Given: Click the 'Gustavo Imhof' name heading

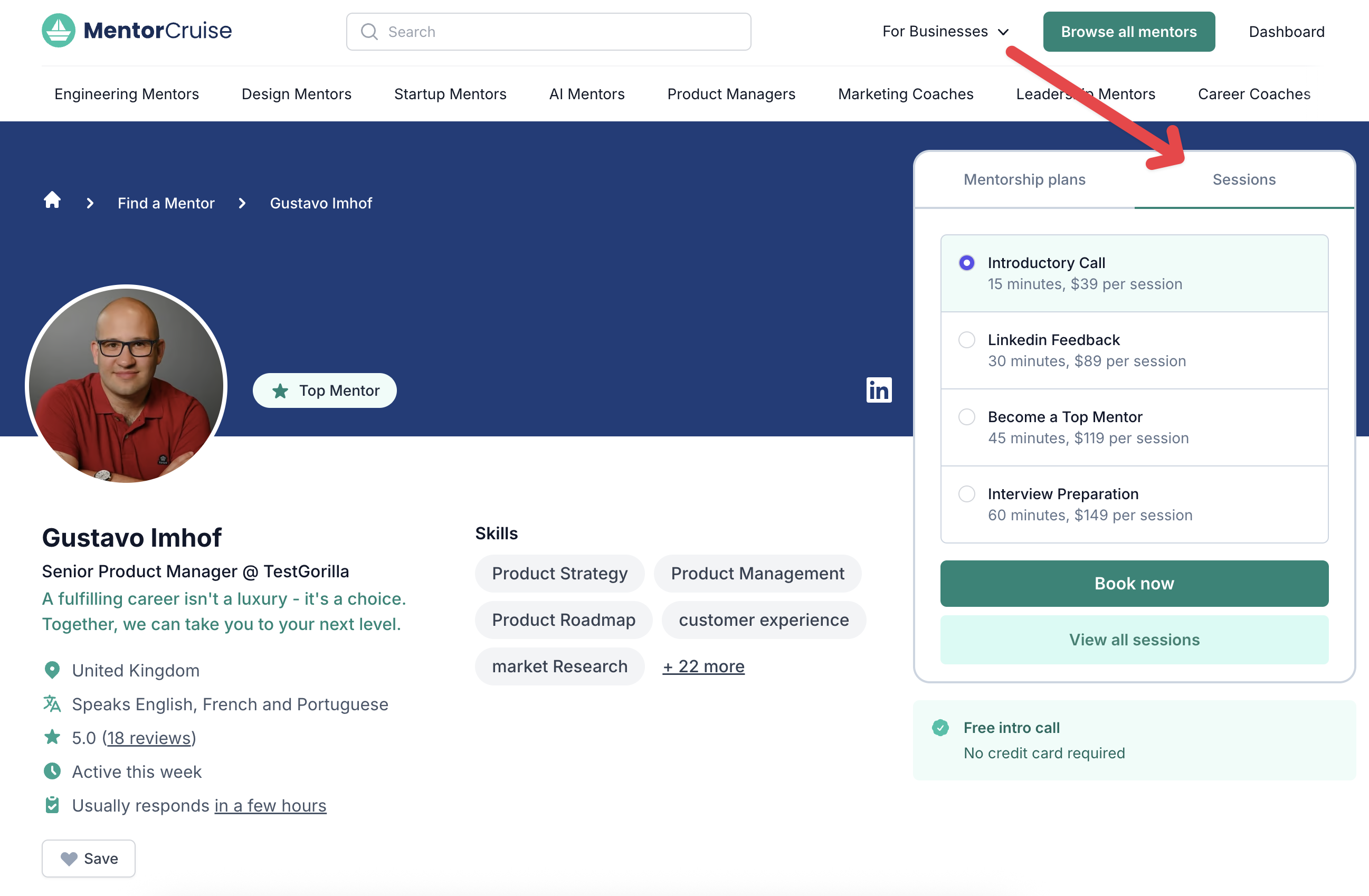Looking at the screenshot, I should click(132, 538).
